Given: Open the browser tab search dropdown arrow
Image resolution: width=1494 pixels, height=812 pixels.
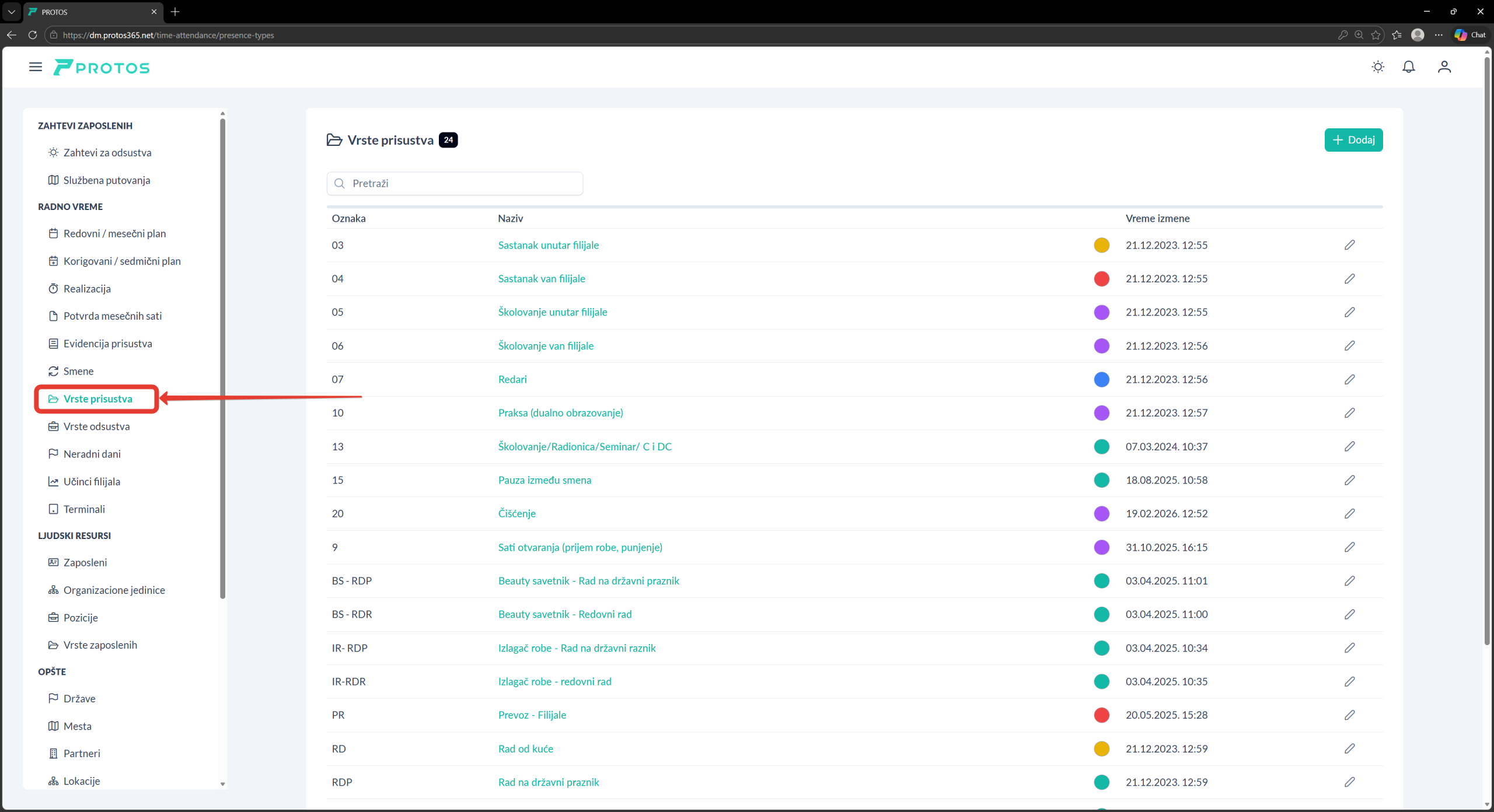Looking at the screenshot, I should [12, 12].
